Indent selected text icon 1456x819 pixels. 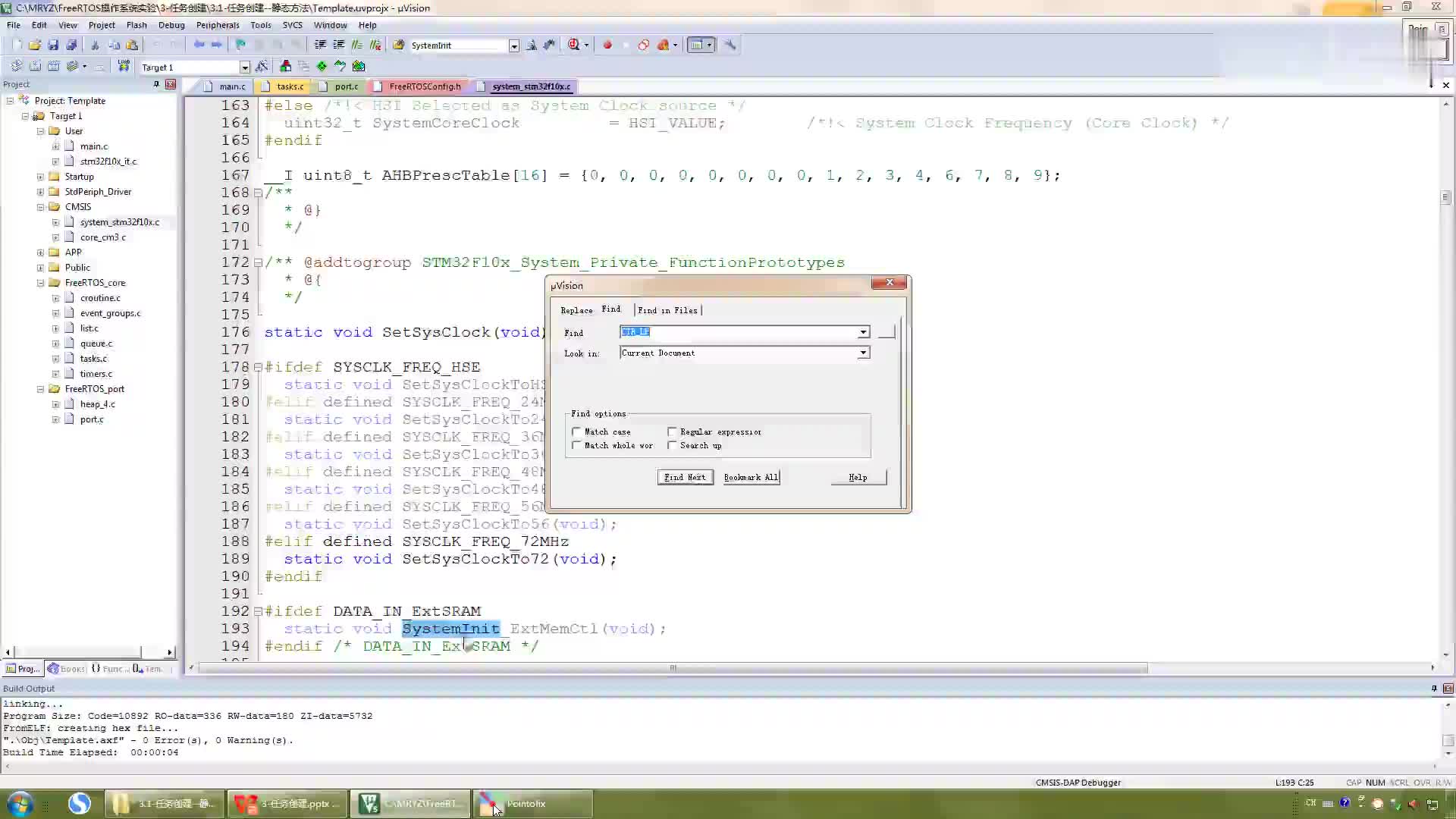tap(320, 45)
